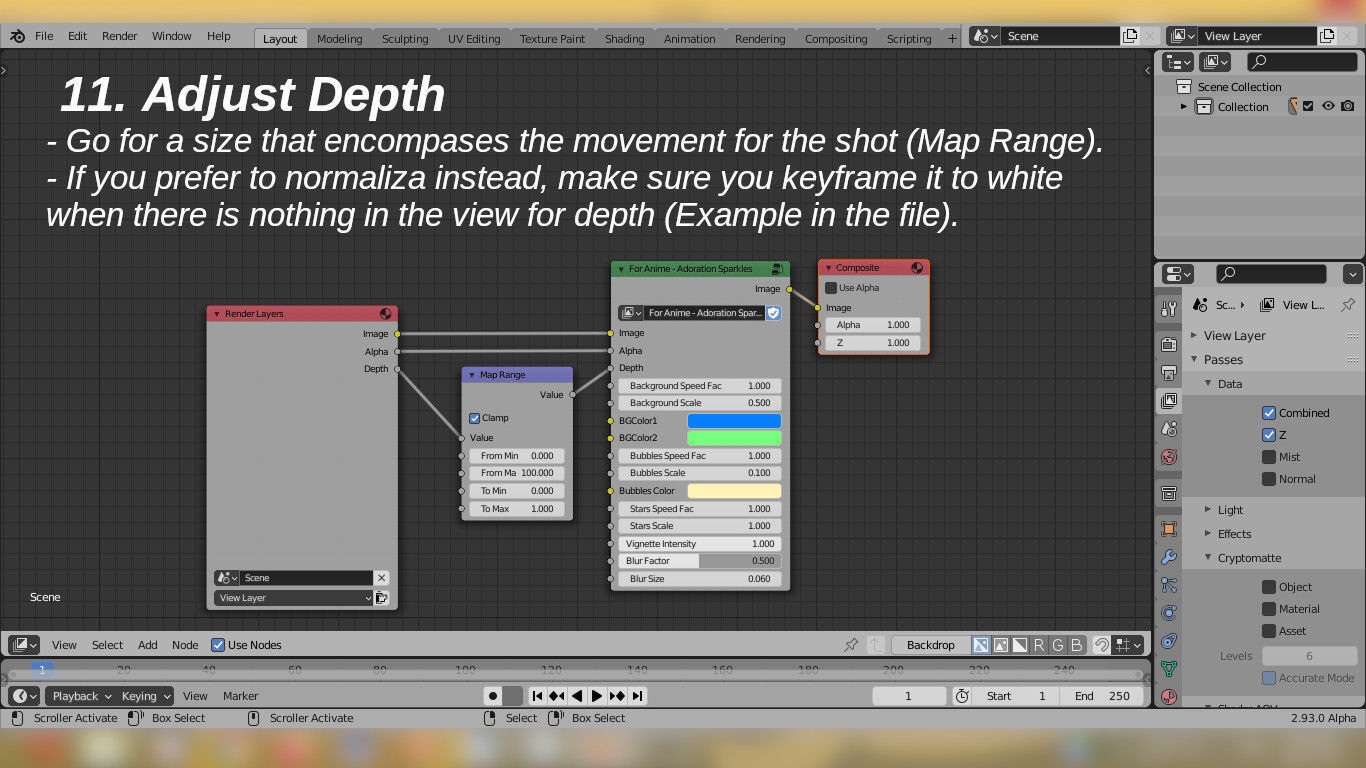Open the View Layer properties tab
1366x768 pixels.
(x=1168, y=401)
